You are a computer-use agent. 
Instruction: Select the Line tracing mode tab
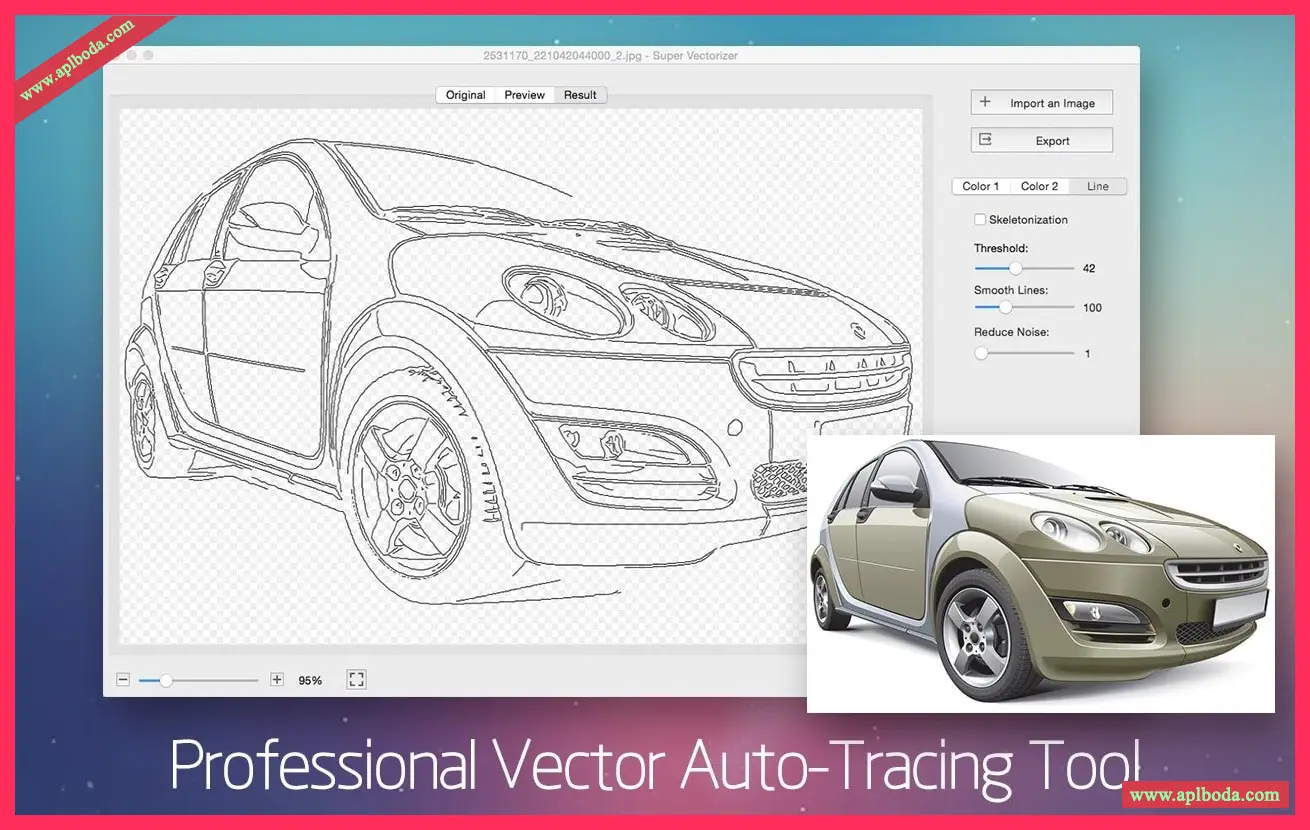tap(1098, 186)
